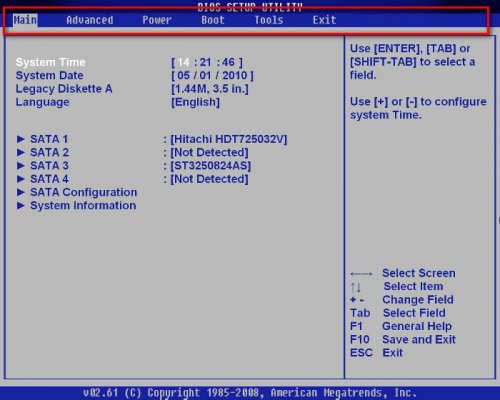Select the Main tab
Image resolution: width=500 pixels, height=400 pixels.
tap(25, 20)
